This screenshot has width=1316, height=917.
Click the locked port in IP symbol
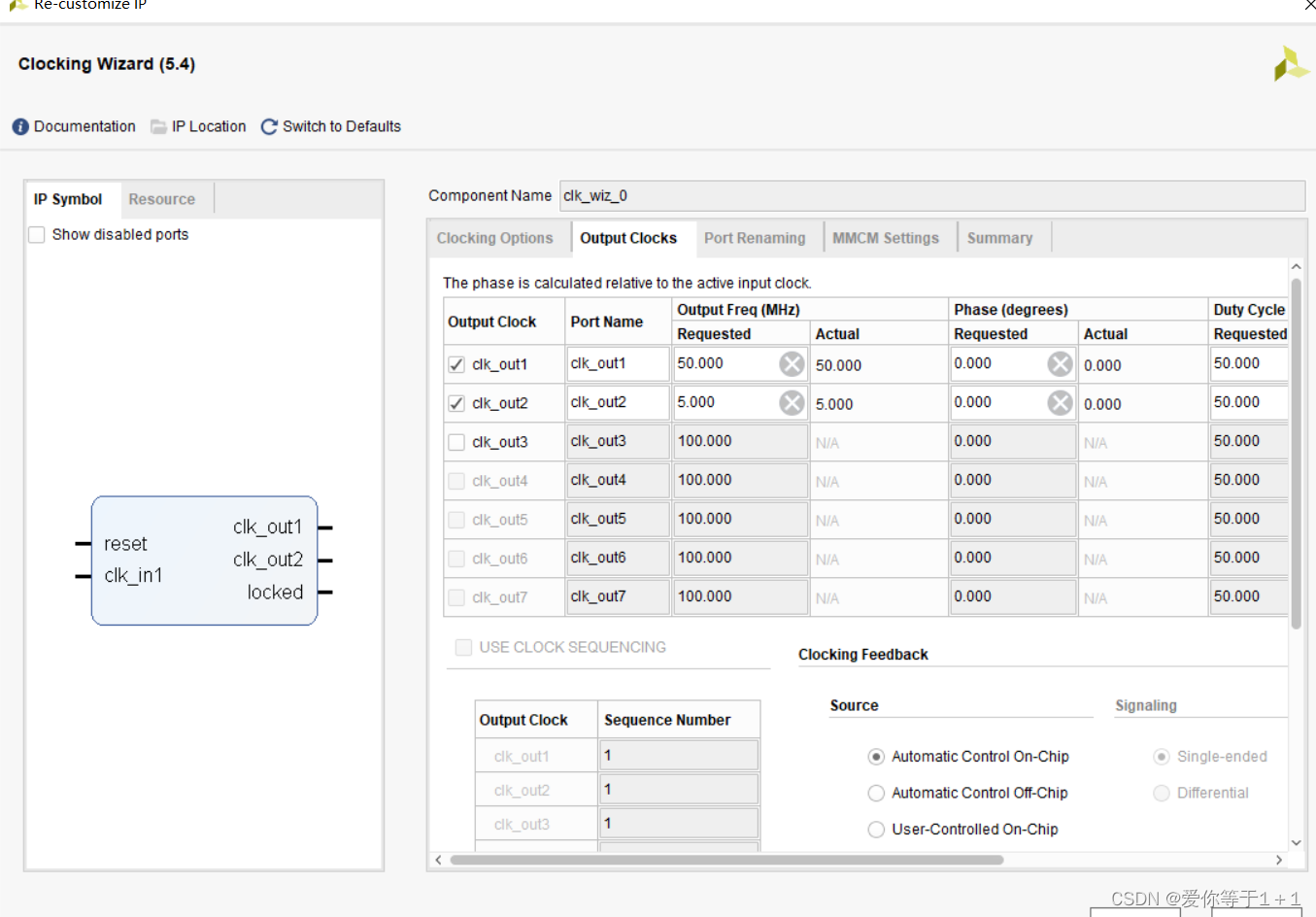(x=275, y=593)
